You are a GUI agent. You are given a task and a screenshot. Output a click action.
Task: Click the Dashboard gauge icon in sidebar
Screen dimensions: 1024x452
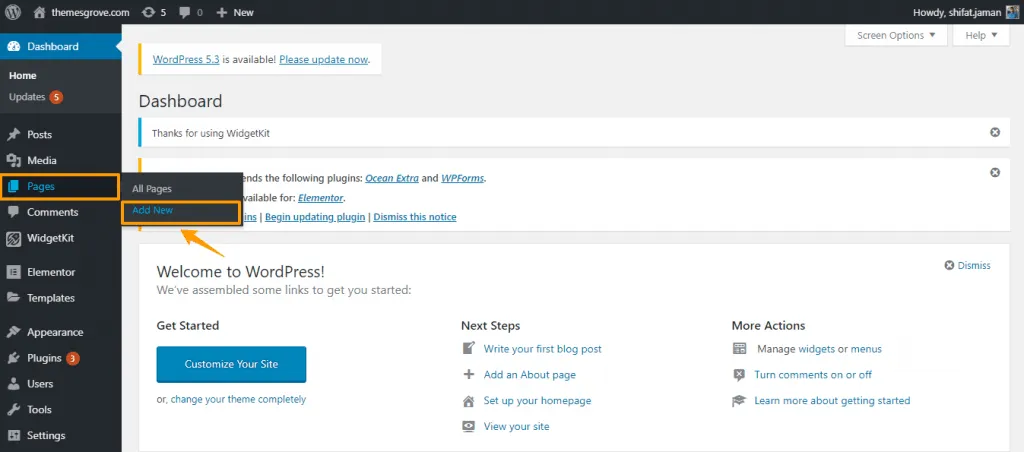(14, 46)
